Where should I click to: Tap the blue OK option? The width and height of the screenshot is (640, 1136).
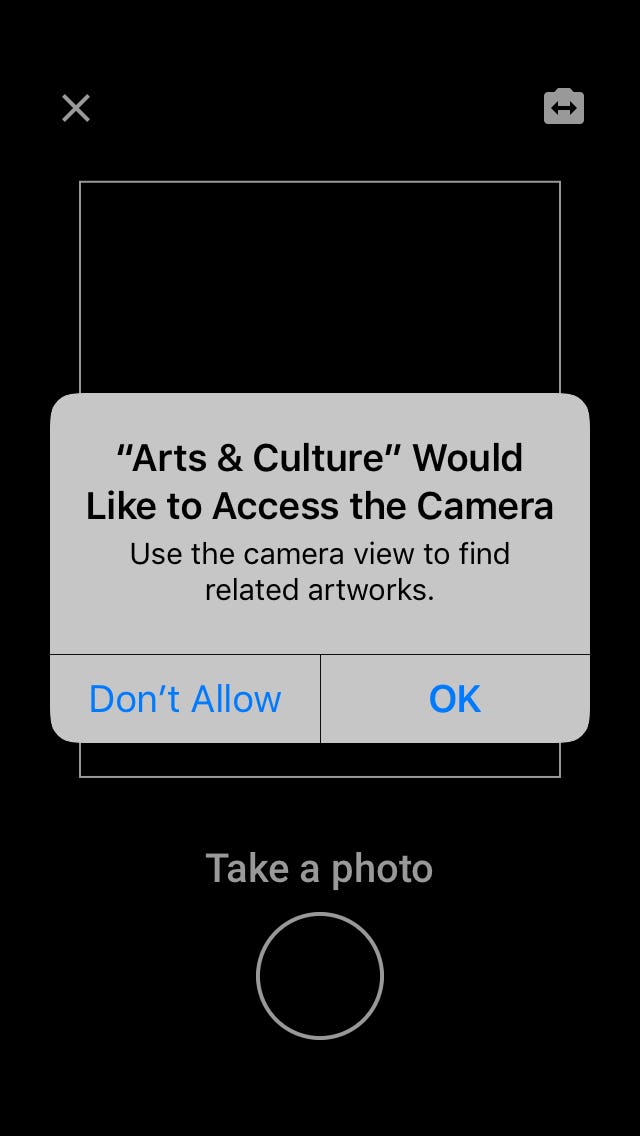pyautogui.click(x=455, y=698)
